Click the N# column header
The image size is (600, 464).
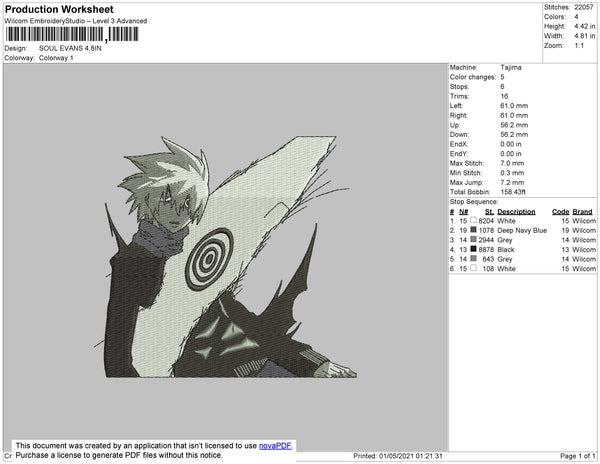click(463, 212)
